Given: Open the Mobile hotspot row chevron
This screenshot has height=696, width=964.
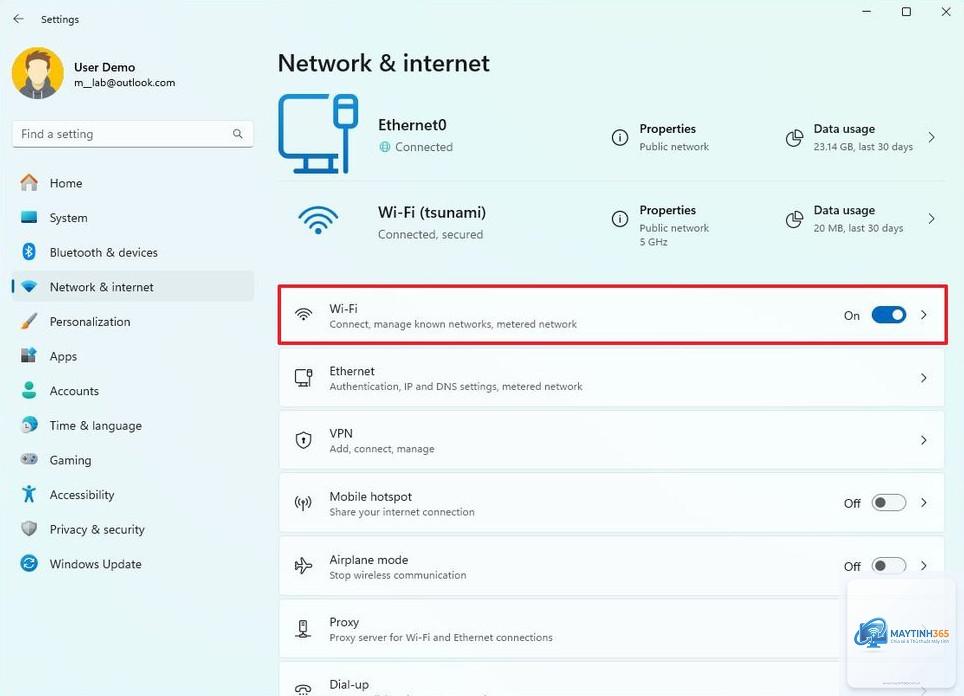Looking at the screenshot, I should (923, 502).
